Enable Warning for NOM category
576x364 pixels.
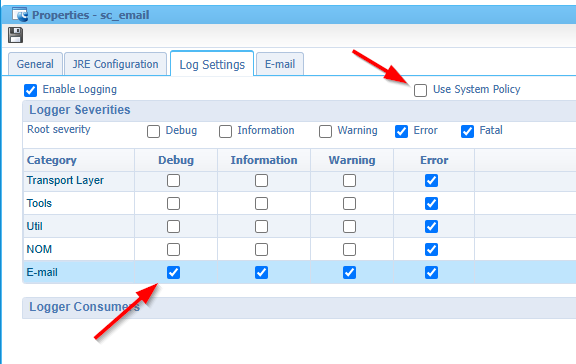[x=349, y=249]
